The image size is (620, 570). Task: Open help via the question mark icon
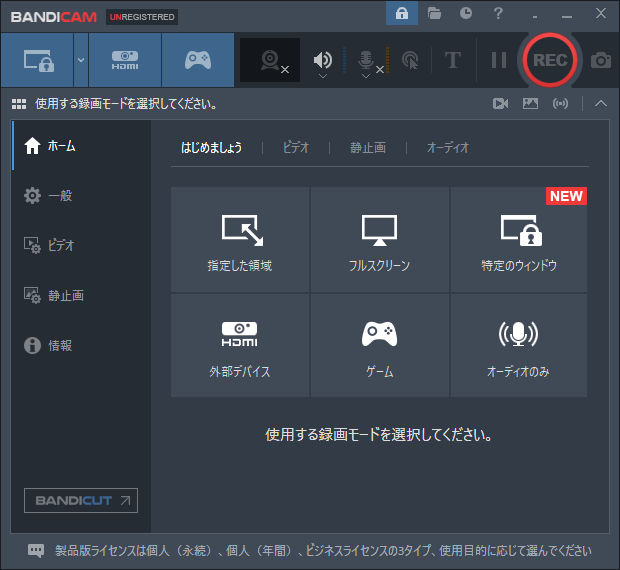498,13
